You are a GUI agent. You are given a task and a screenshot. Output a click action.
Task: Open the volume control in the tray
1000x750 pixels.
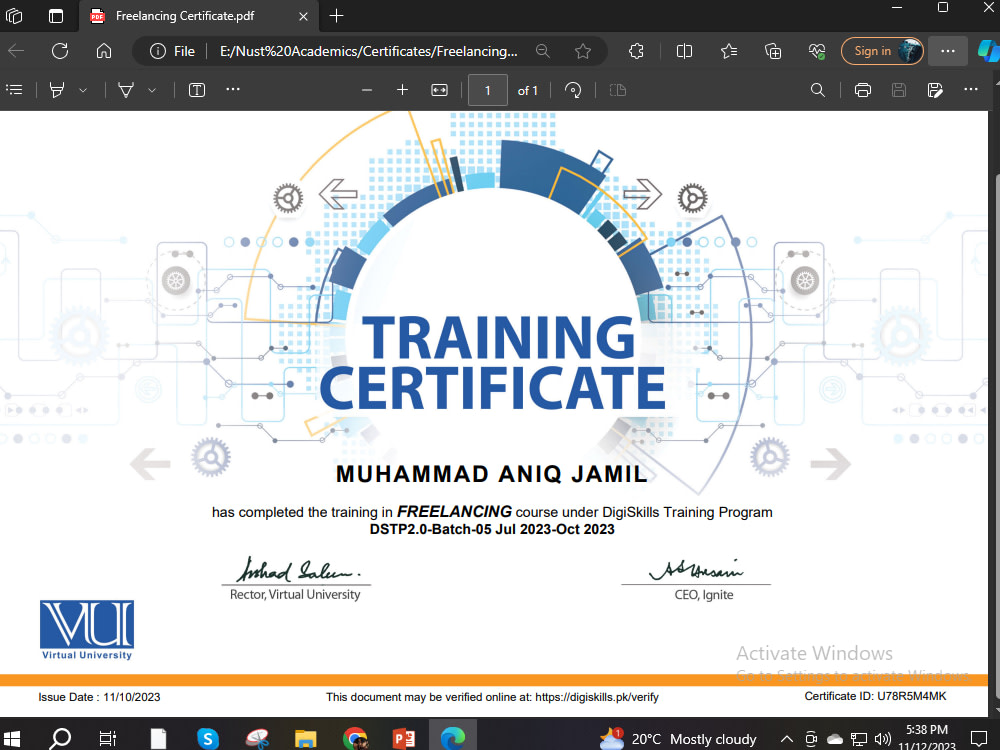pyautogui.click(x=883, y=739)
